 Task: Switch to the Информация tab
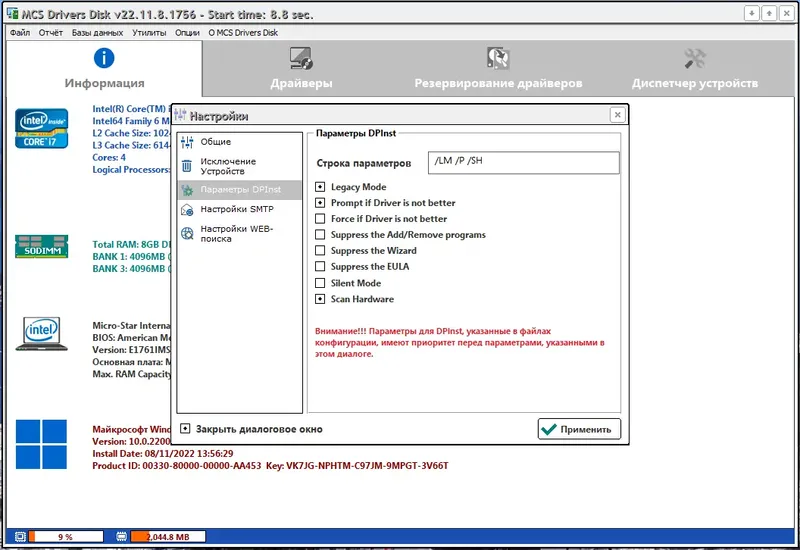104,68
